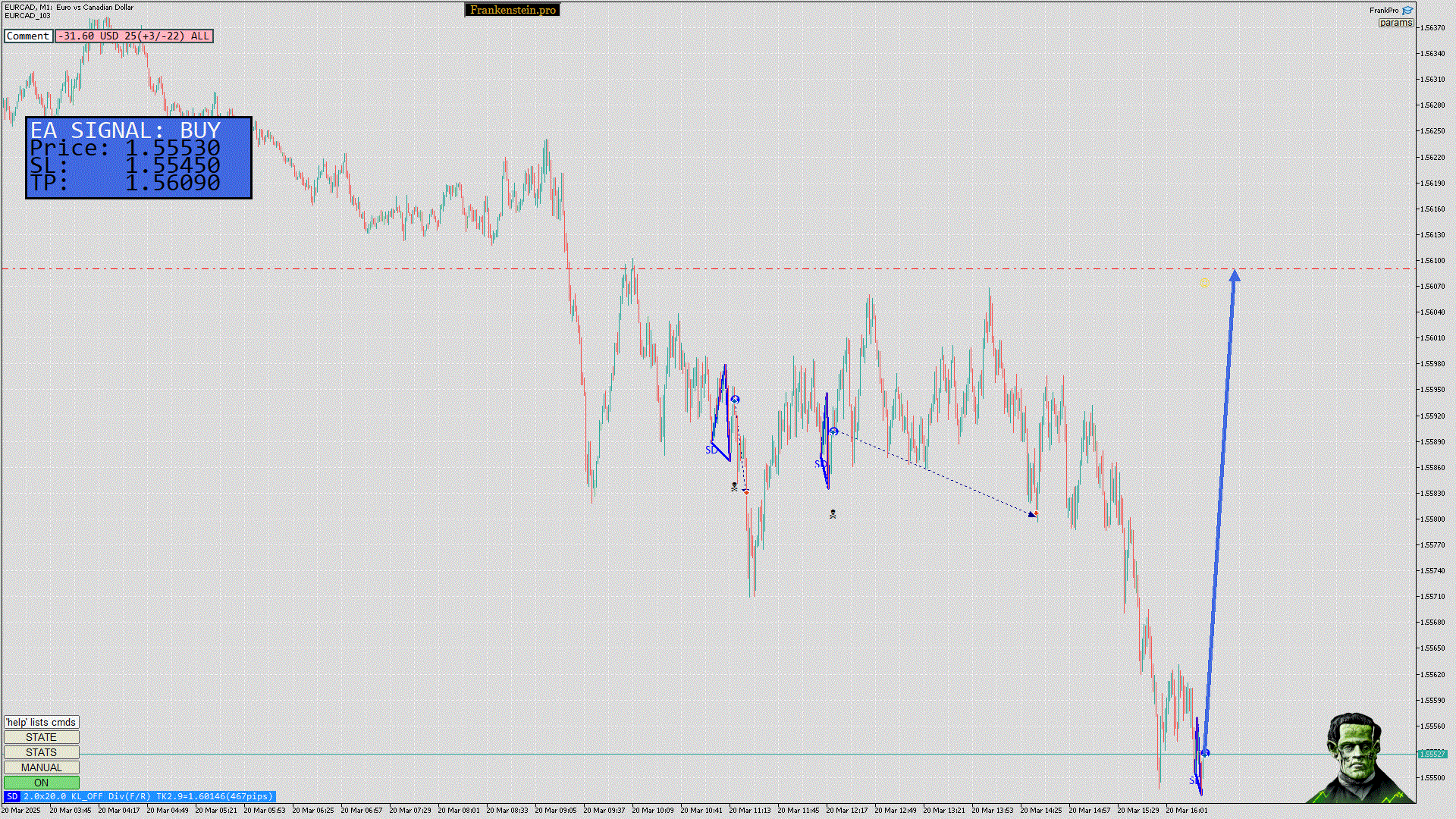Viewport: 1456px width, 819px height.
Task: Click the Comment label box
Action: click(x=28, y=36)
